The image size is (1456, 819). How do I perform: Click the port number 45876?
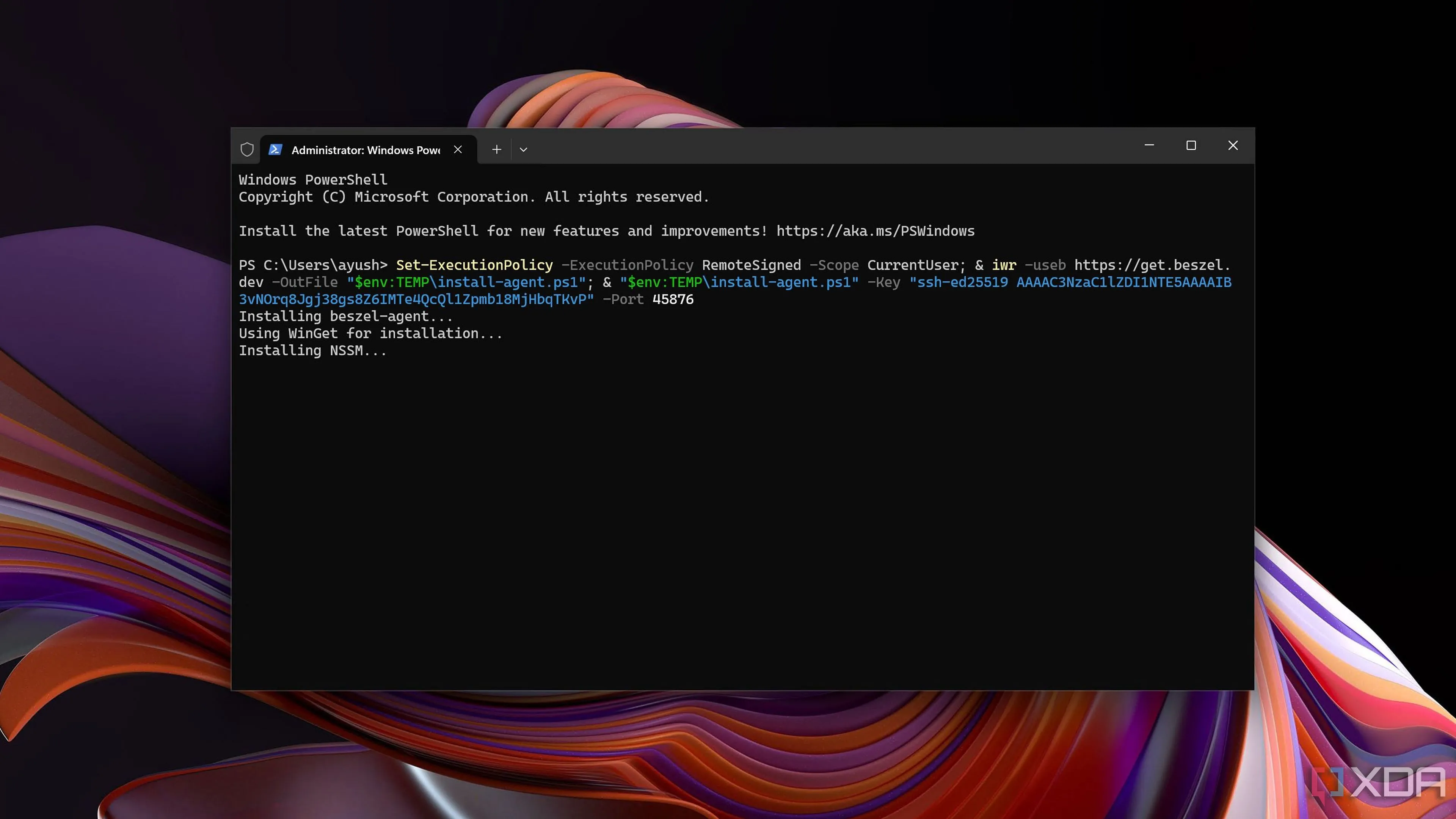[x=673, y=299]
